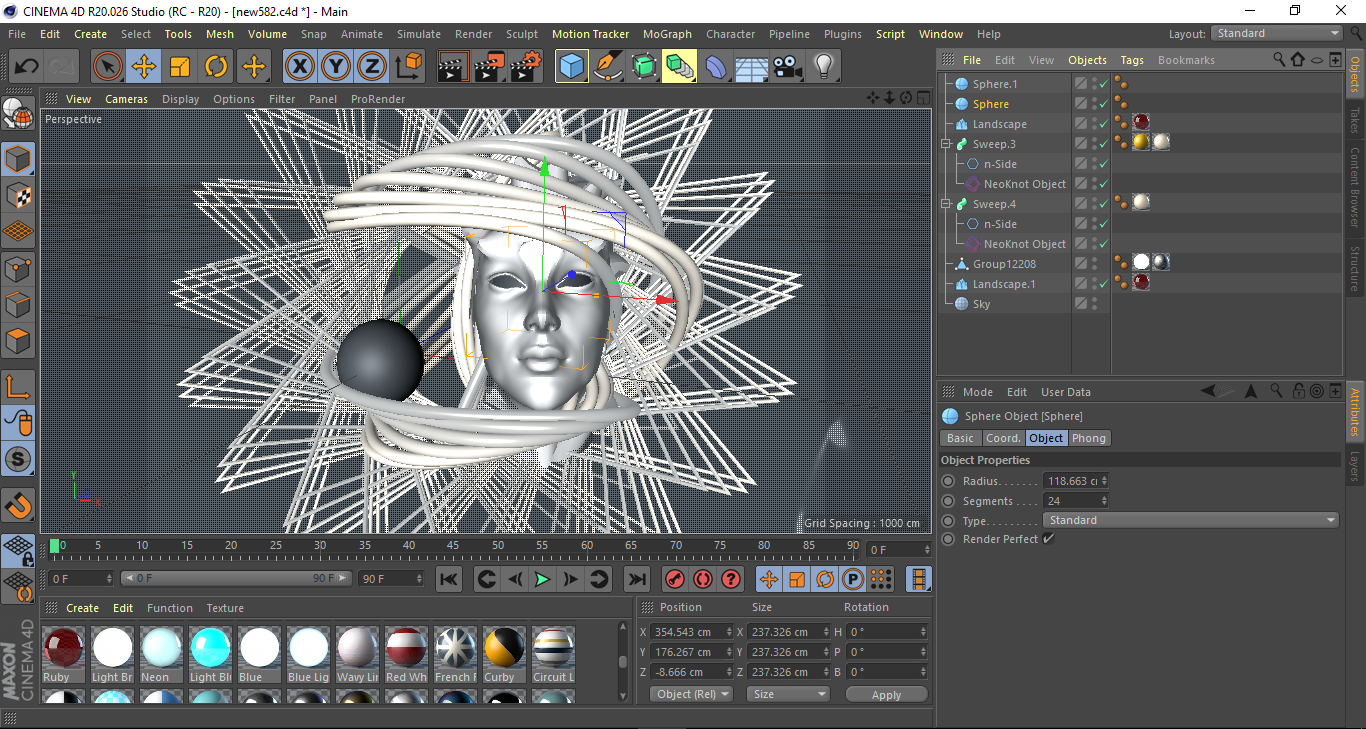Click the Undo arrow icon
The height and width of the screenshot is (729, 1366).
click(x=27, y=67)
